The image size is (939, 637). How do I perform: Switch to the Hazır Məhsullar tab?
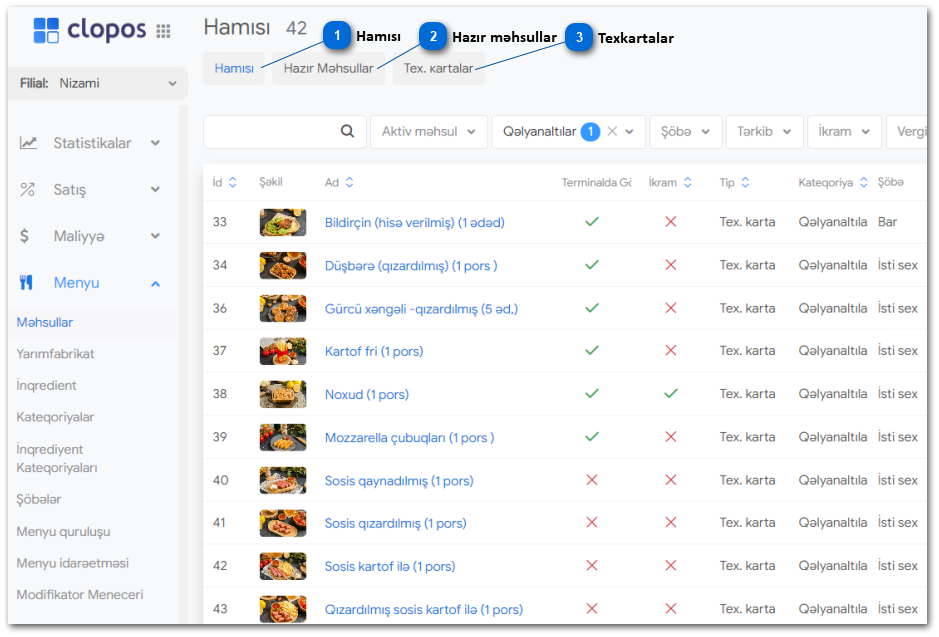(329, 68)
